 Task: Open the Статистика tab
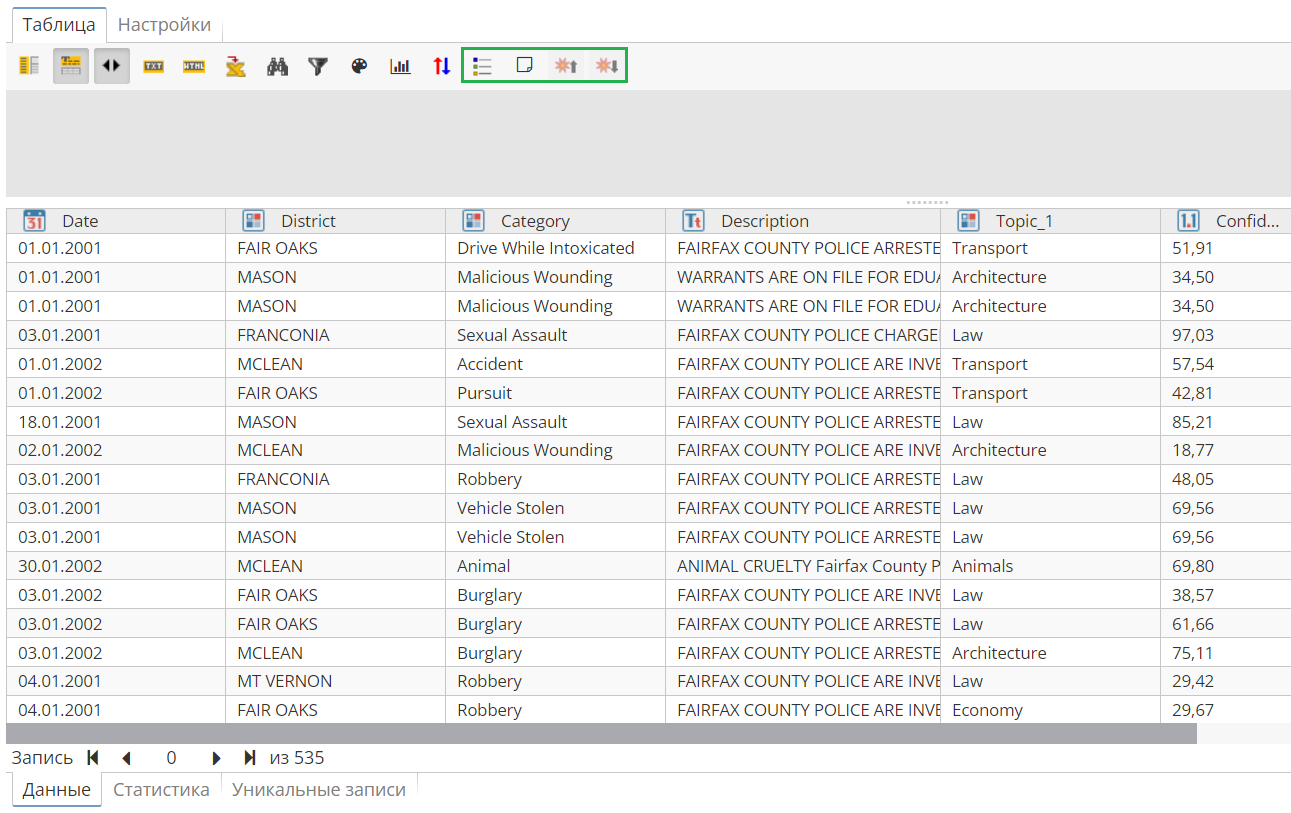[x=161, y=789]
